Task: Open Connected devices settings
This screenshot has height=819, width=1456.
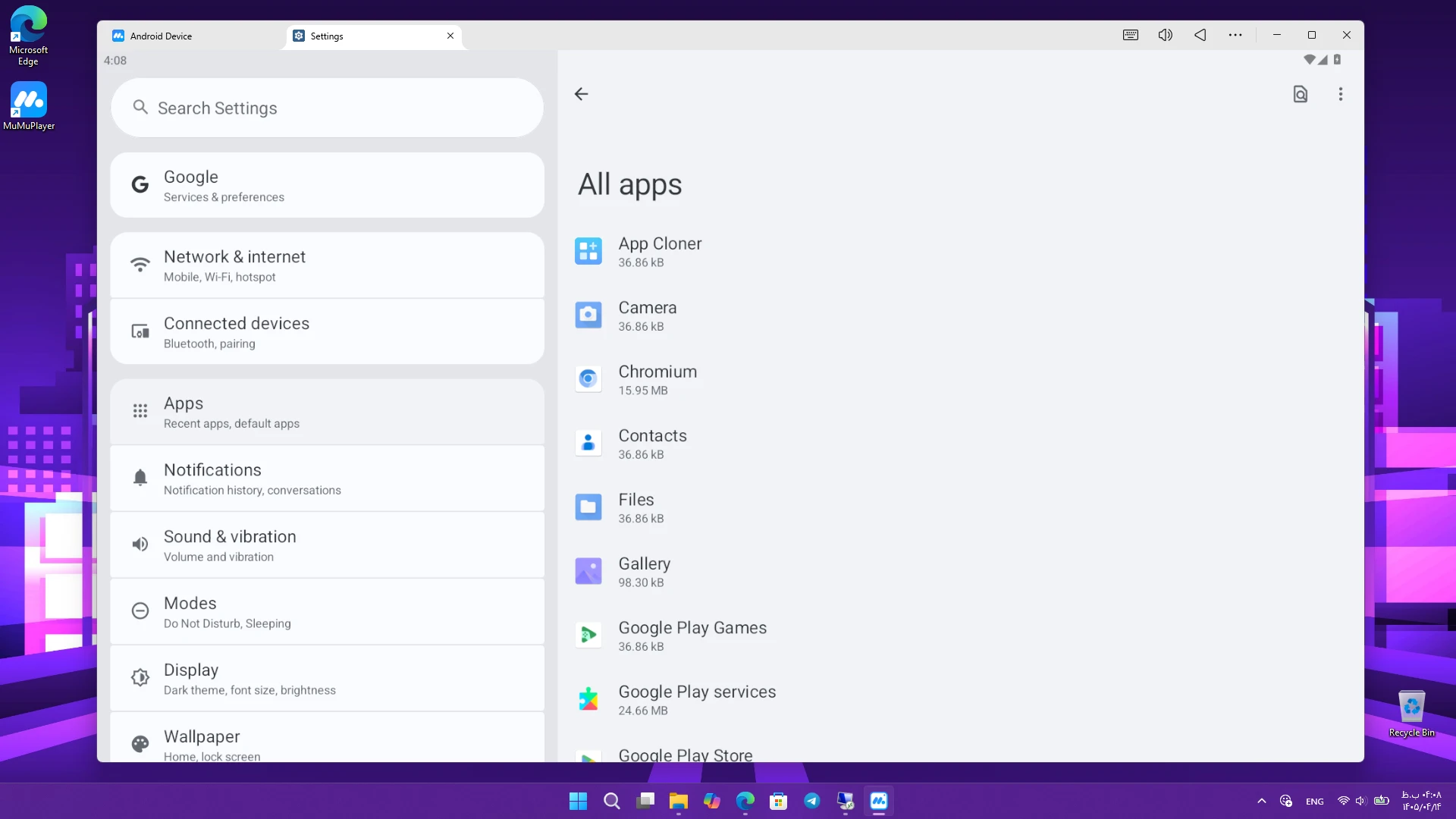Action: click(327, 332)
